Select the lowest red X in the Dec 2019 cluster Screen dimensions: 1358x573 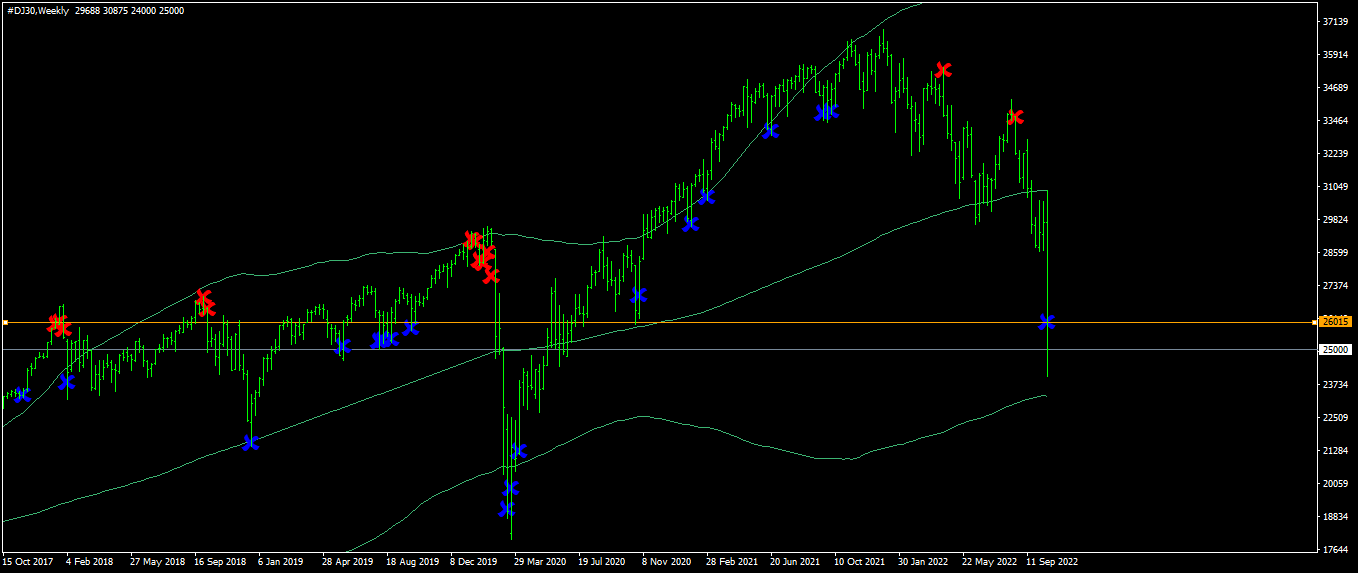coord(491,275)
